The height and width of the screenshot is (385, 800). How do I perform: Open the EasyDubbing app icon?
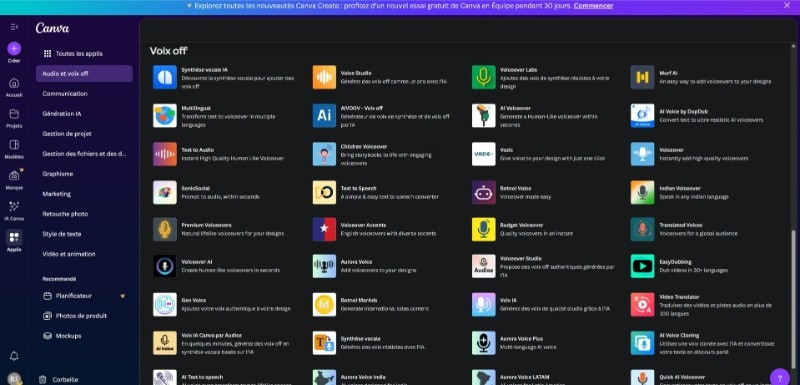coord(642,266)
